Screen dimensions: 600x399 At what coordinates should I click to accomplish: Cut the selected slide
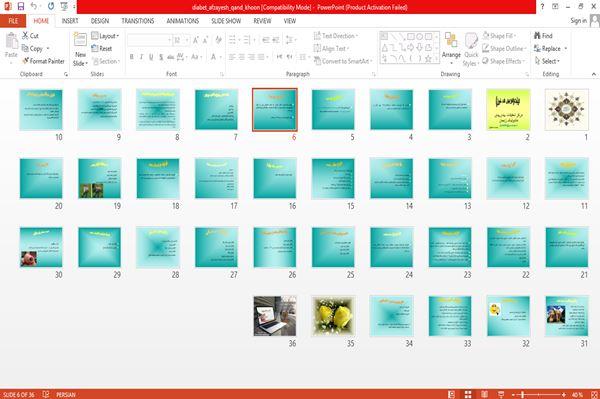click(30, 36)
